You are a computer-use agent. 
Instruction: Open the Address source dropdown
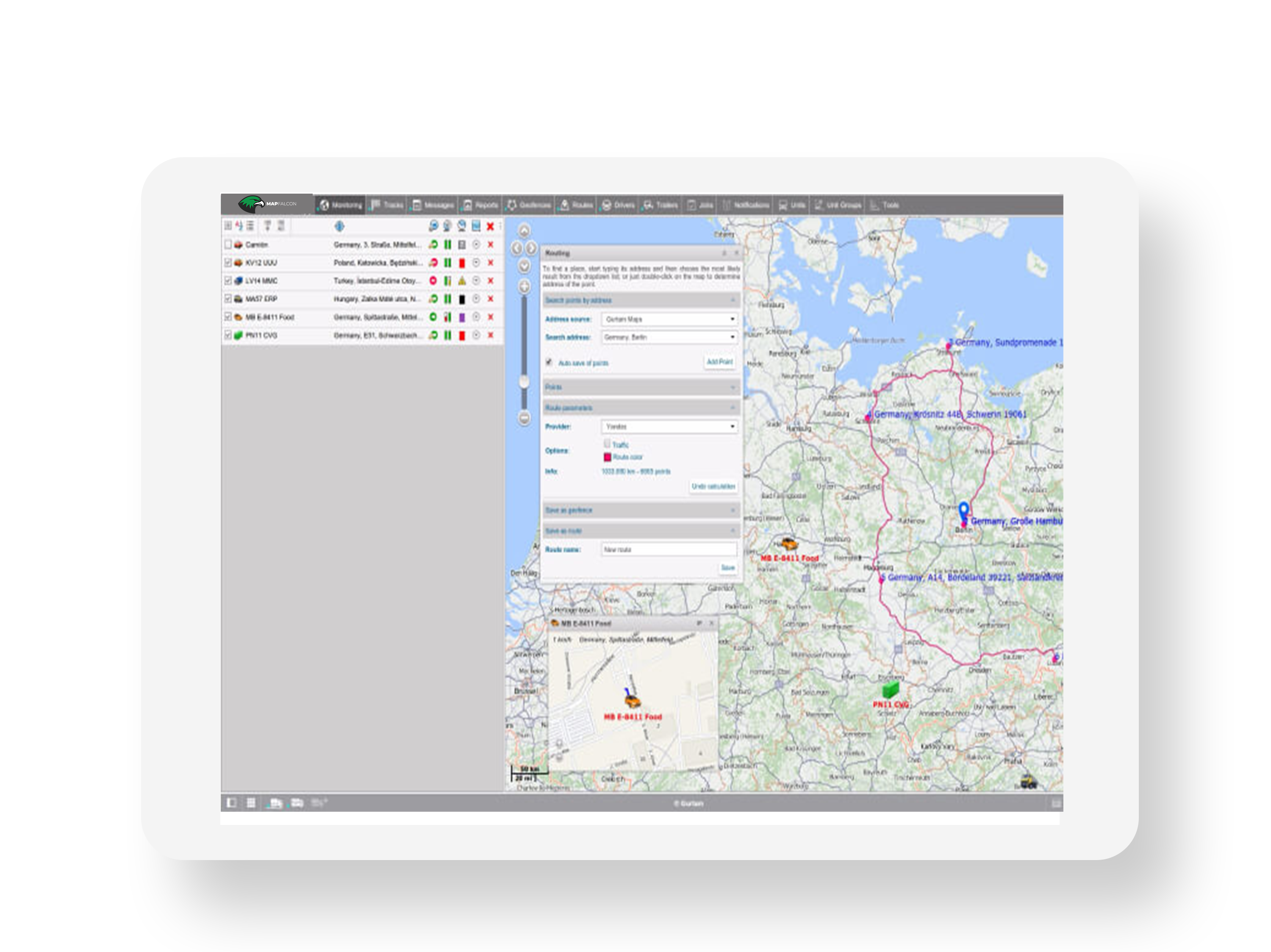coord(669,319)
